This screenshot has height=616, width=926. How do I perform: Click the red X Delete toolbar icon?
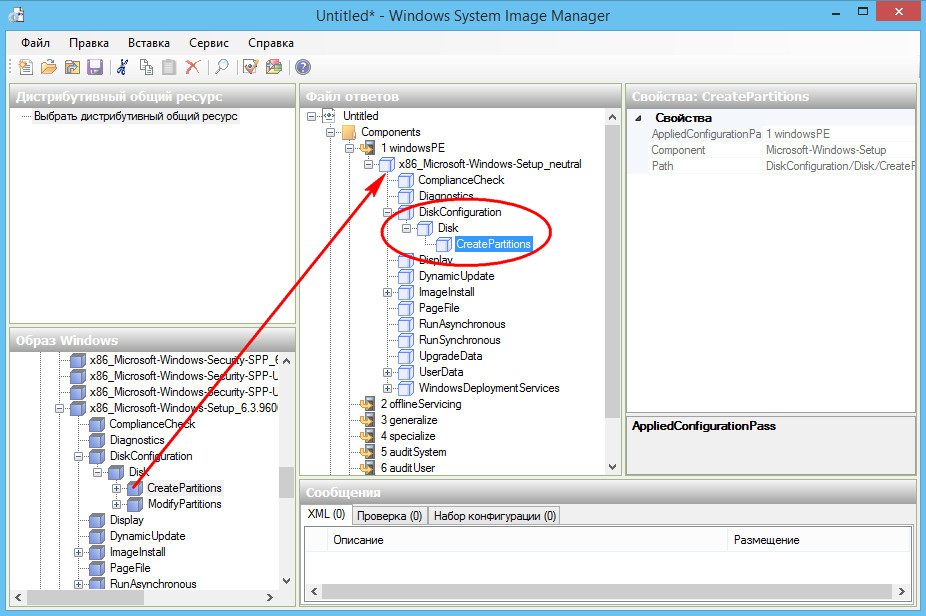193,67
